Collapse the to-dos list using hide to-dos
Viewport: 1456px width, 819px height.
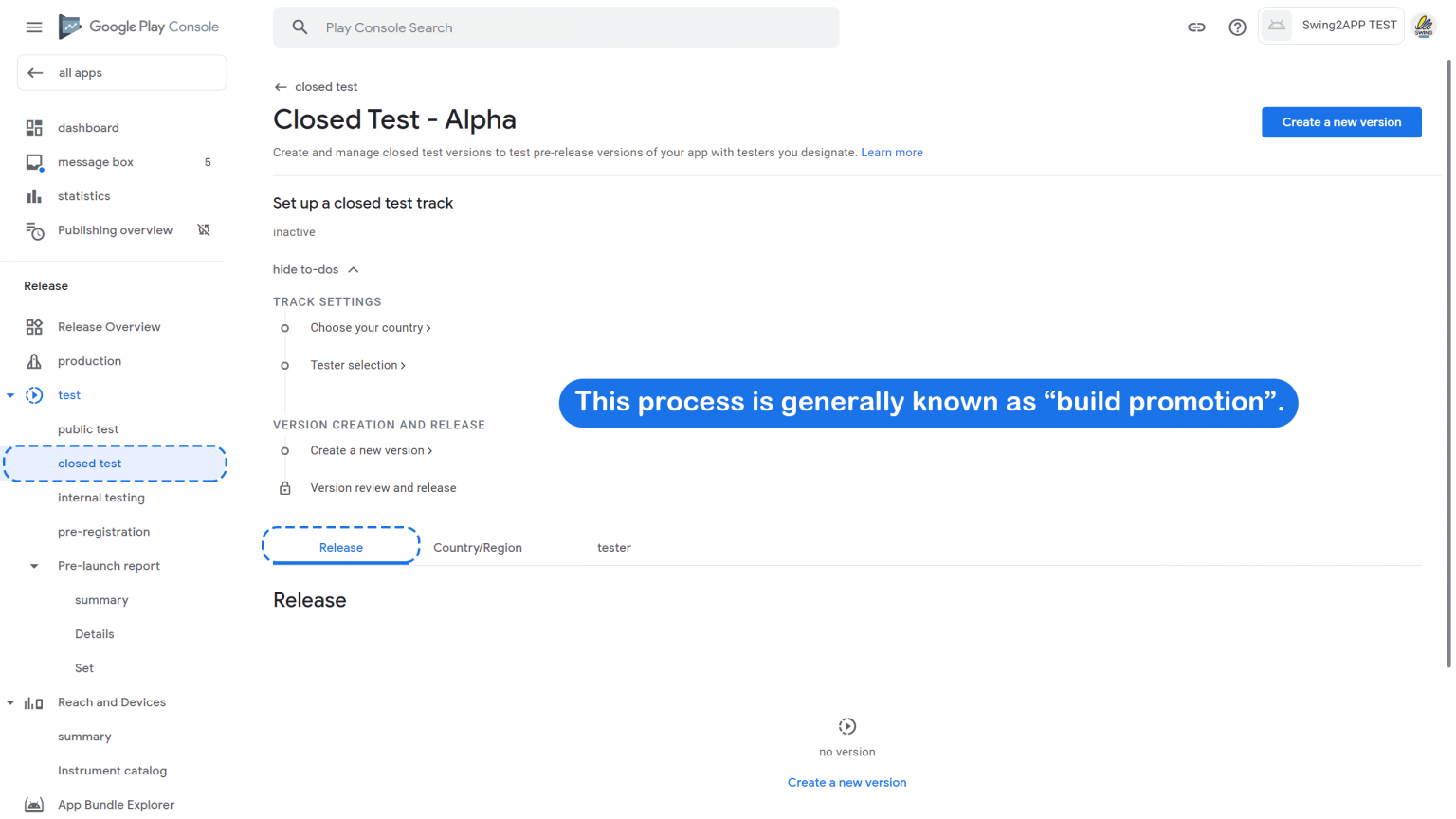coord(316,269)
